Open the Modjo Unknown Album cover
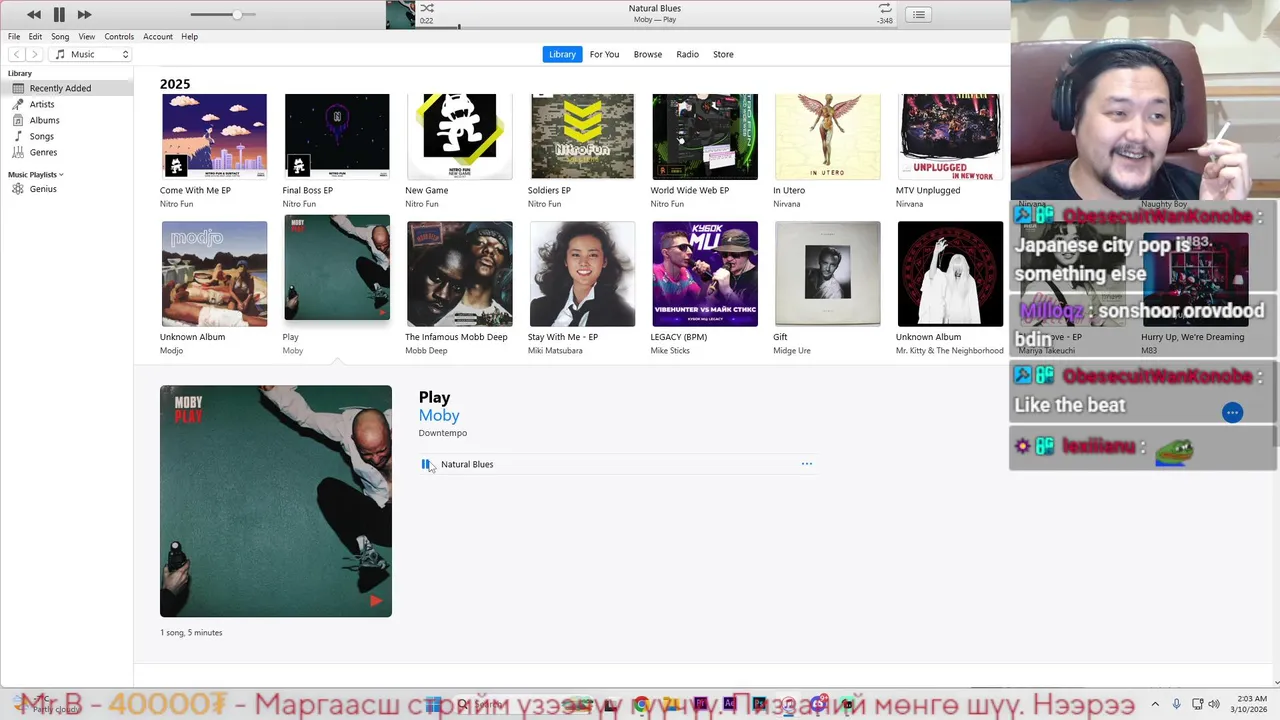Viewport: 1280px width, 720px height. (214, 274)
